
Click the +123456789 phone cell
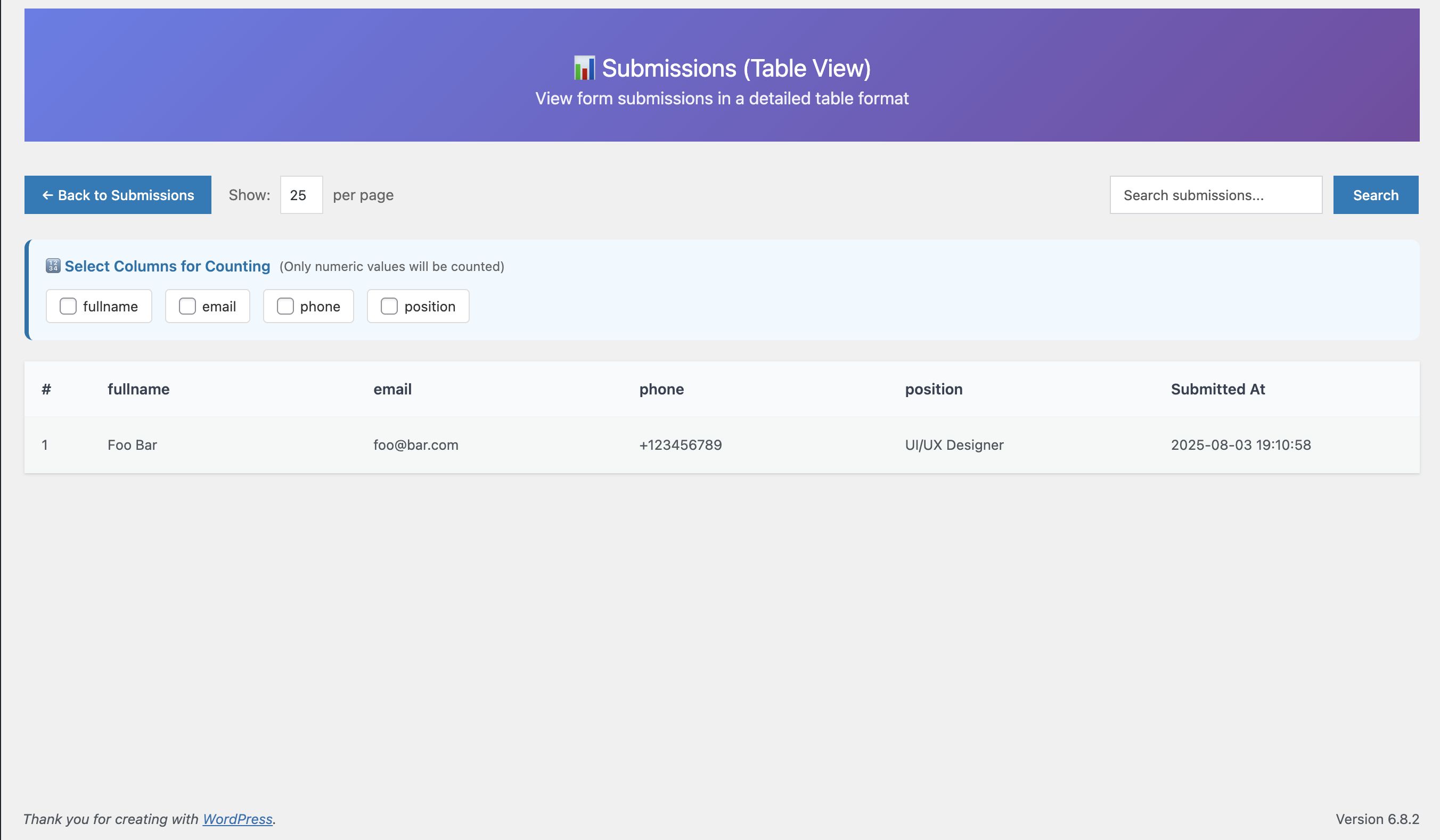680,445
